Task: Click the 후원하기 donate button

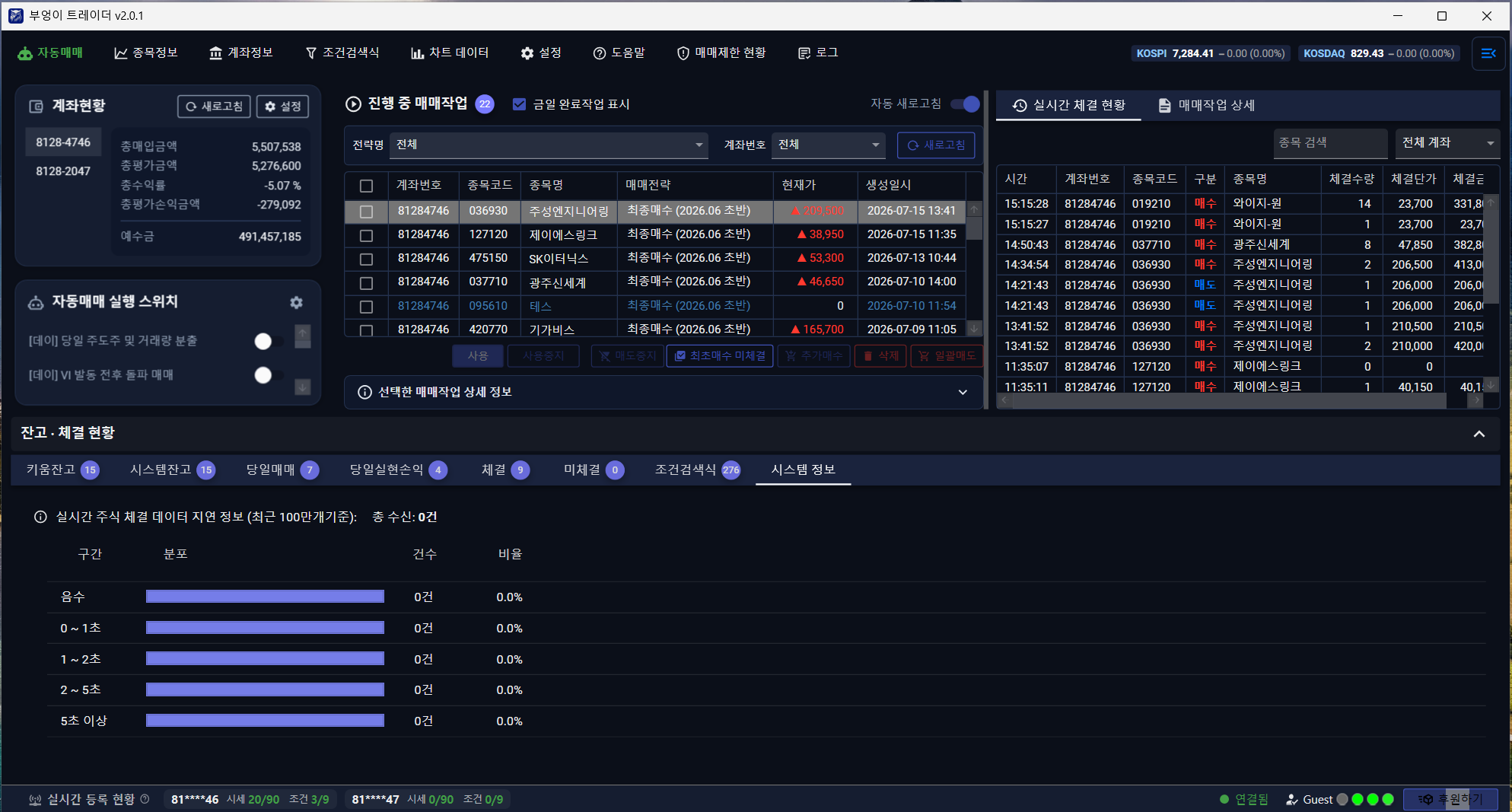Action: tap(1450, 799)
